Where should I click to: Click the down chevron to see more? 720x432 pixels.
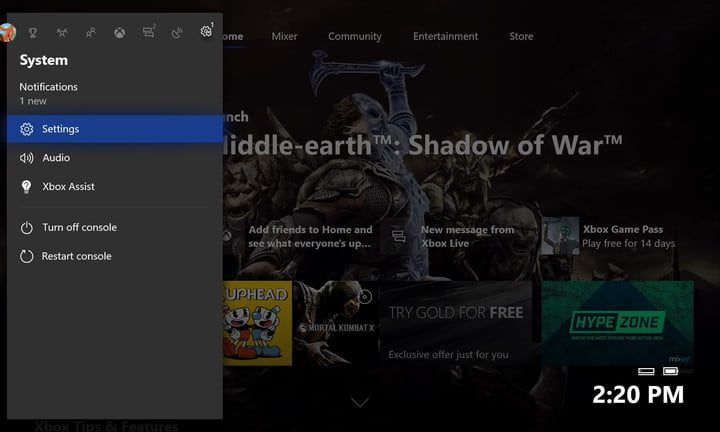(x=360, y=403)
